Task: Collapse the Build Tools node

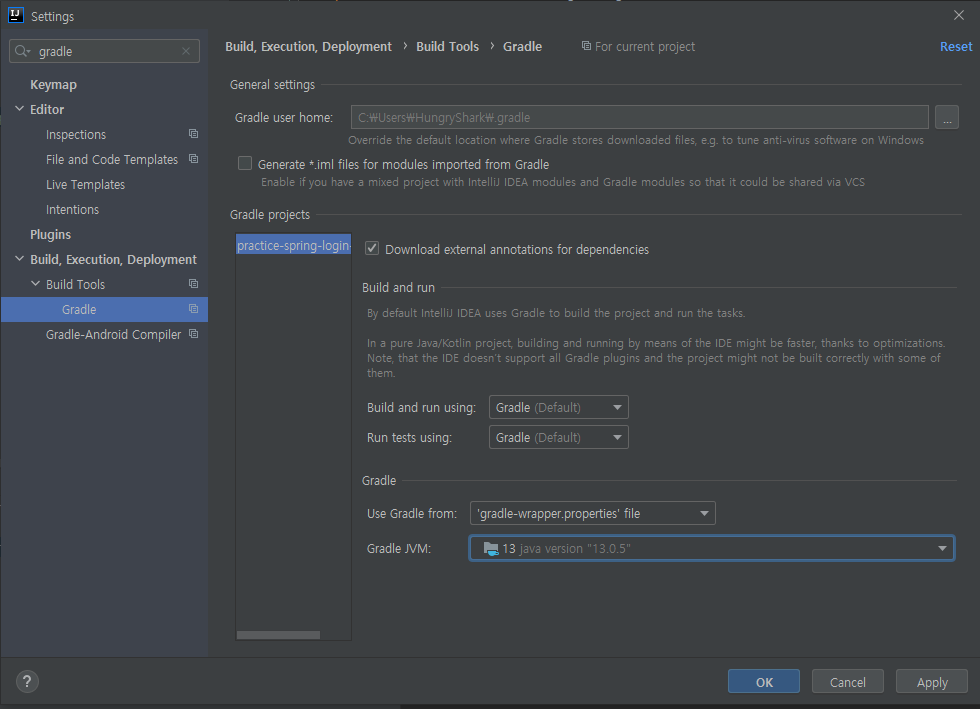Action: pos(36,284)
